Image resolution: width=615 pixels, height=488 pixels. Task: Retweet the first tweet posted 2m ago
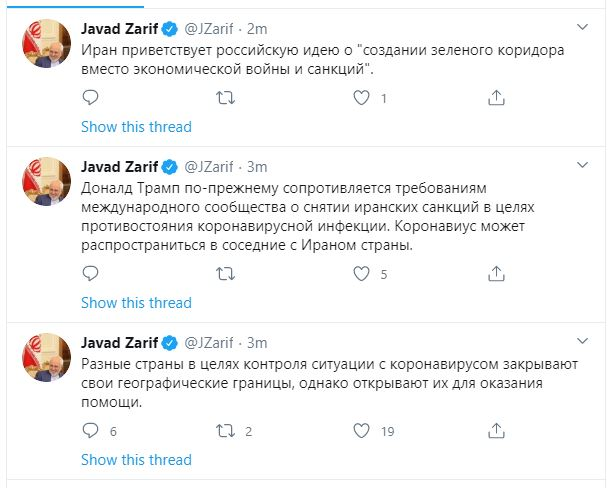[x=226, y=98]
